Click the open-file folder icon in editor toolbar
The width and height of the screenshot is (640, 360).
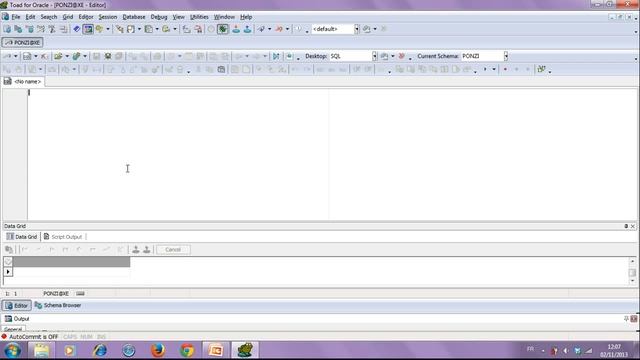pos(58,56)
